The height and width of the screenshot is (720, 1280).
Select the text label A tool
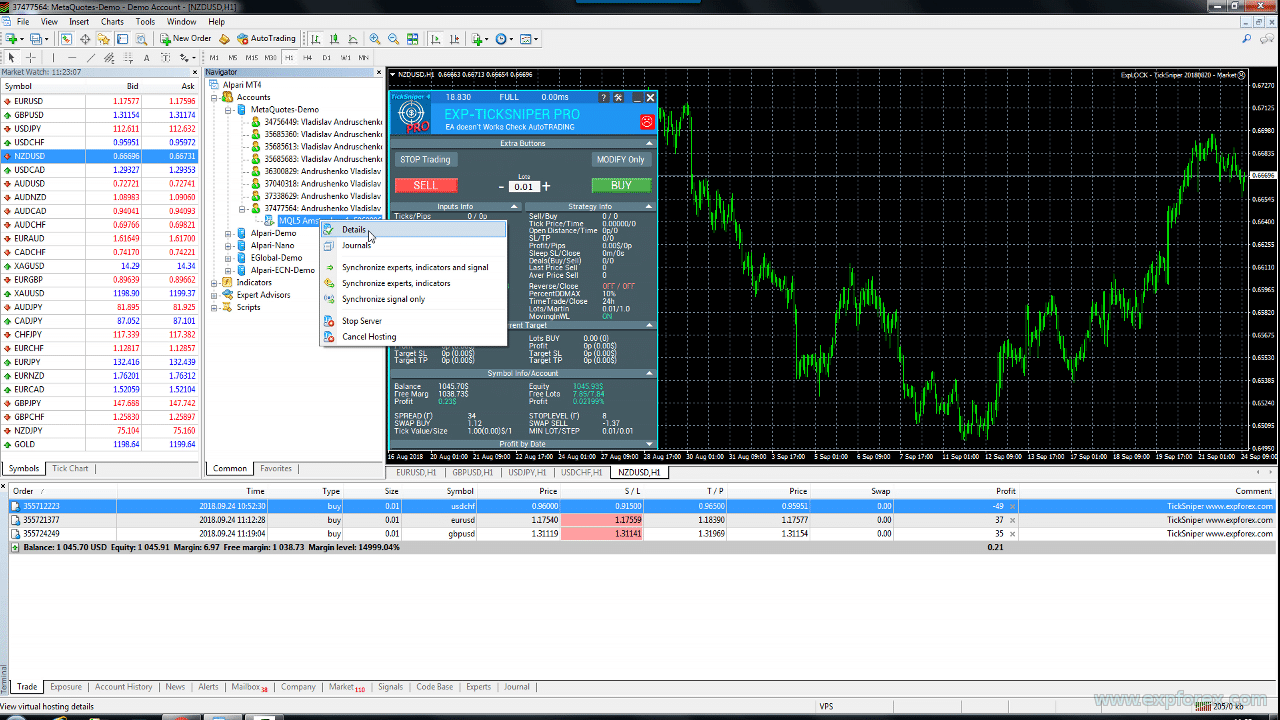click(x=147, y=57)
